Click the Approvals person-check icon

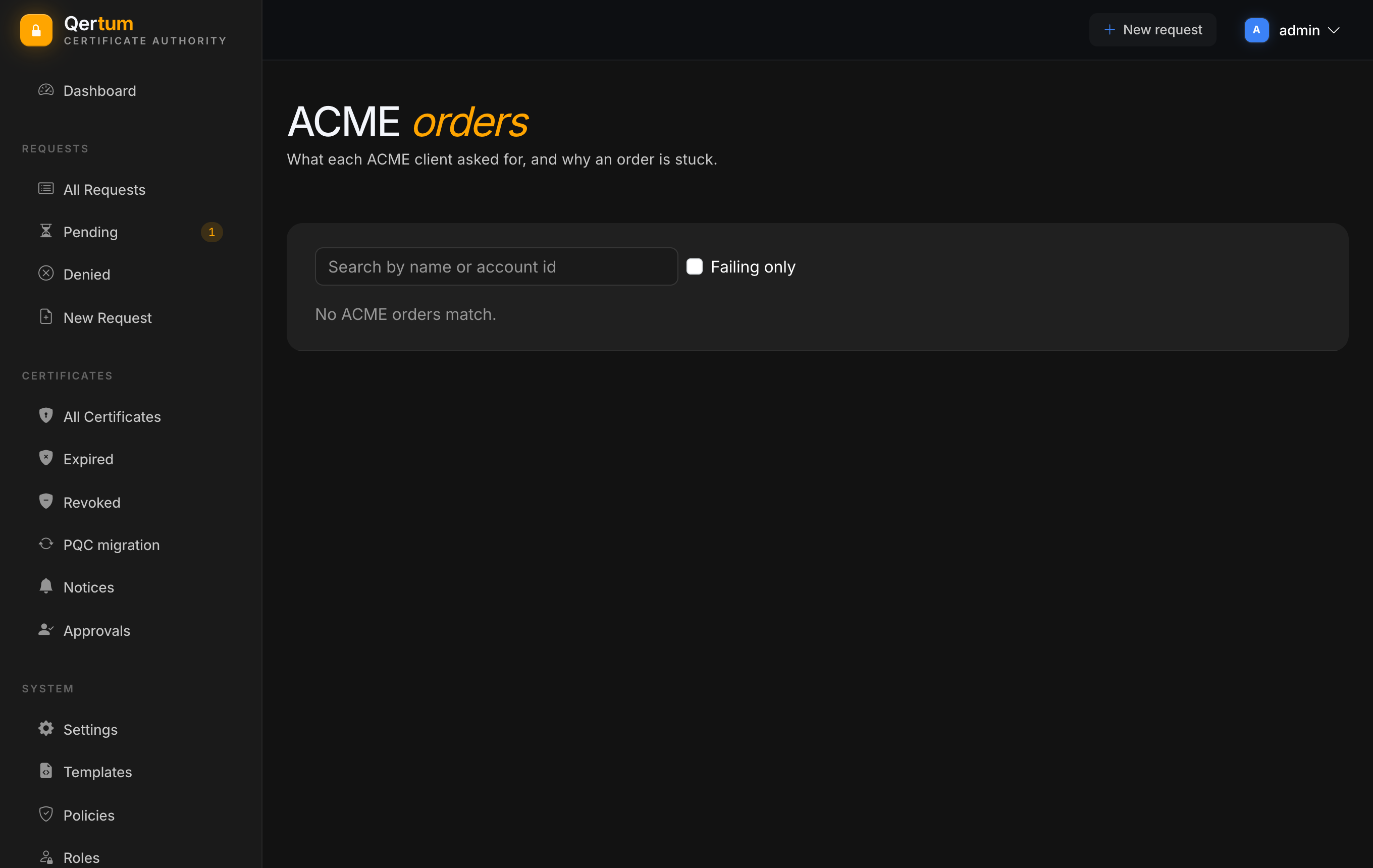click(x=46, y=630)
